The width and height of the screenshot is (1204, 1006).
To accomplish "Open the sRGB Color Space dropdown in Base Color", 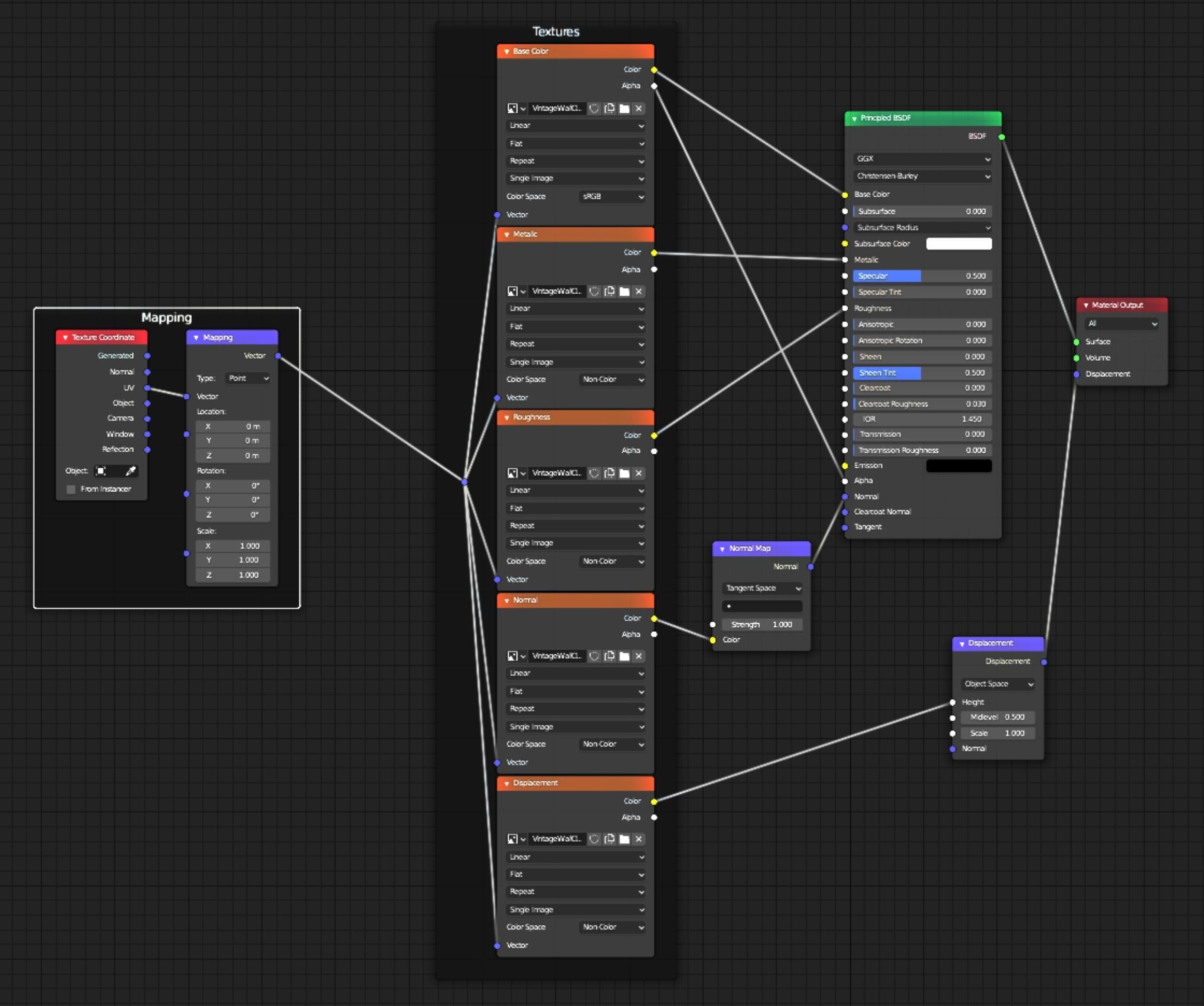I will 612,196.
